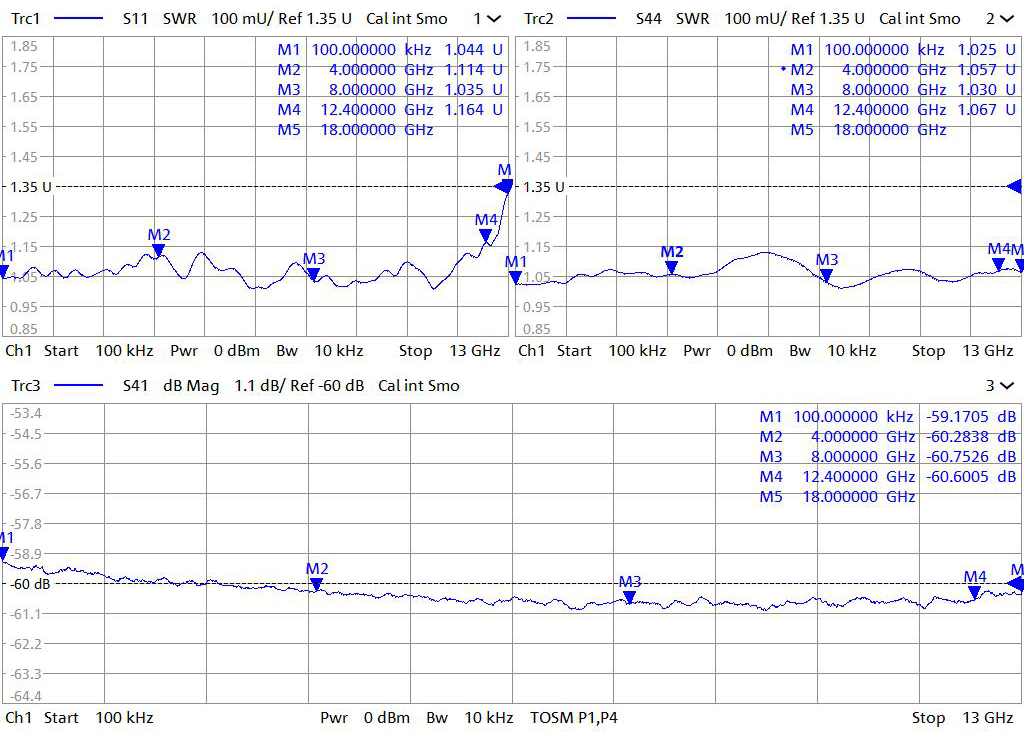Click the S44 reference level arrow at 1.35 U
This screenshot has width=1024, height=732.
click(1015, 186)
